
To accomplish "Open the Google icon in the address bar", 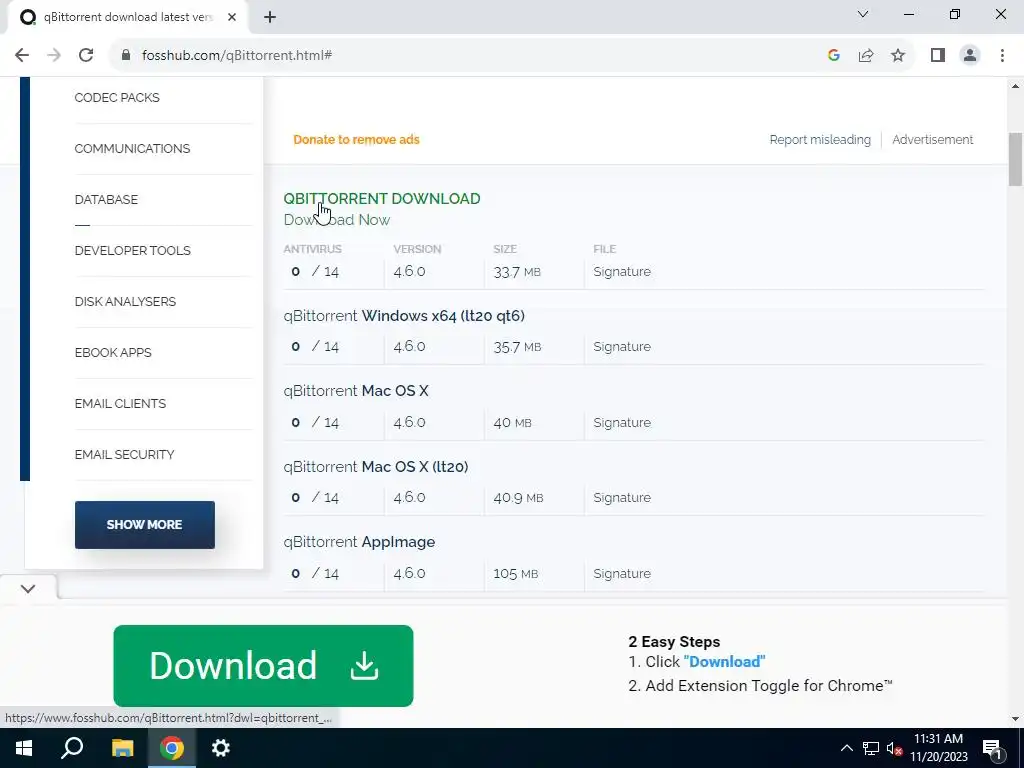I will (833, 56).
